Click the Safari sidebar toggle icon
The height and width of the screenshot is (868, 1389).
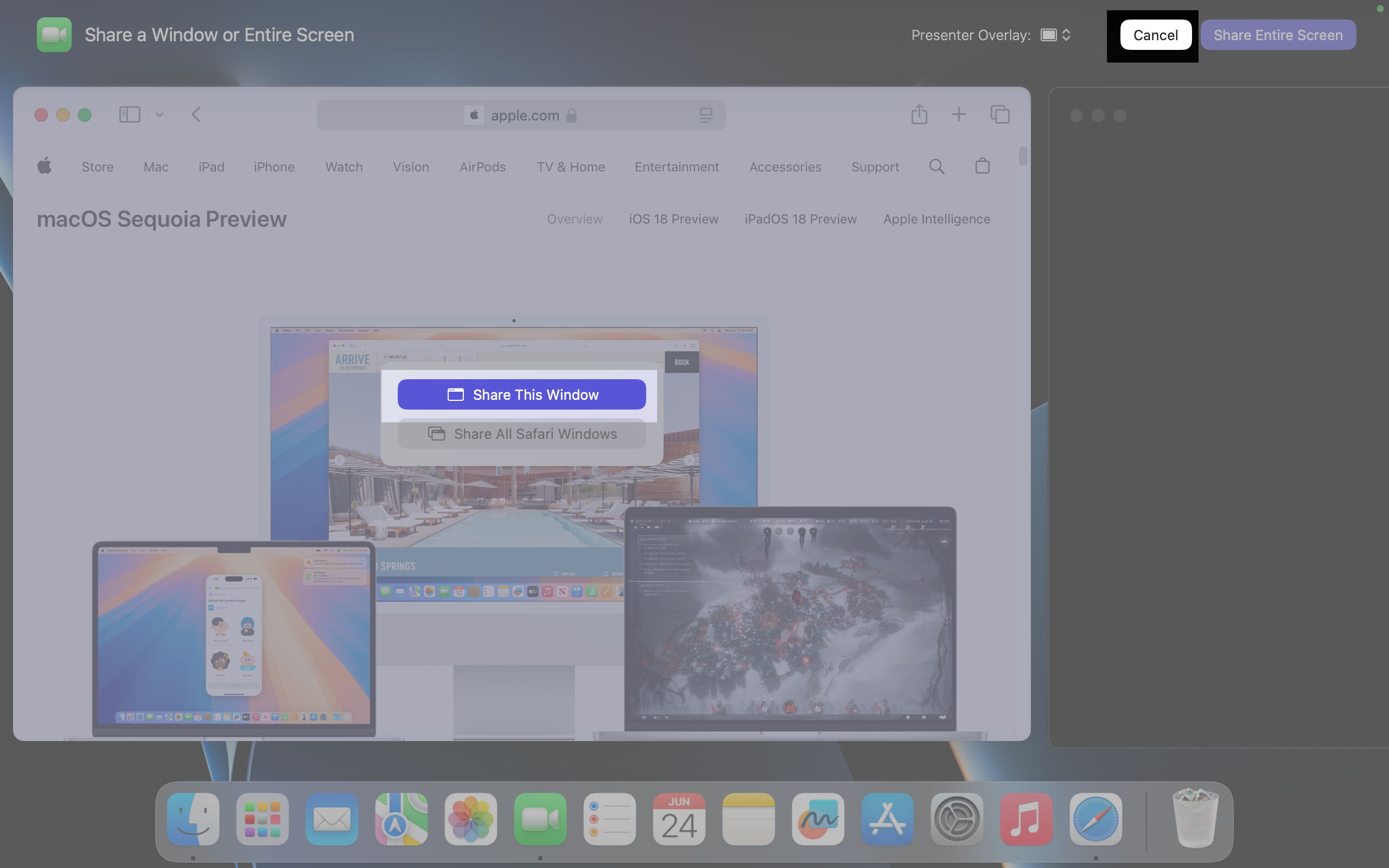pos(129,115)
